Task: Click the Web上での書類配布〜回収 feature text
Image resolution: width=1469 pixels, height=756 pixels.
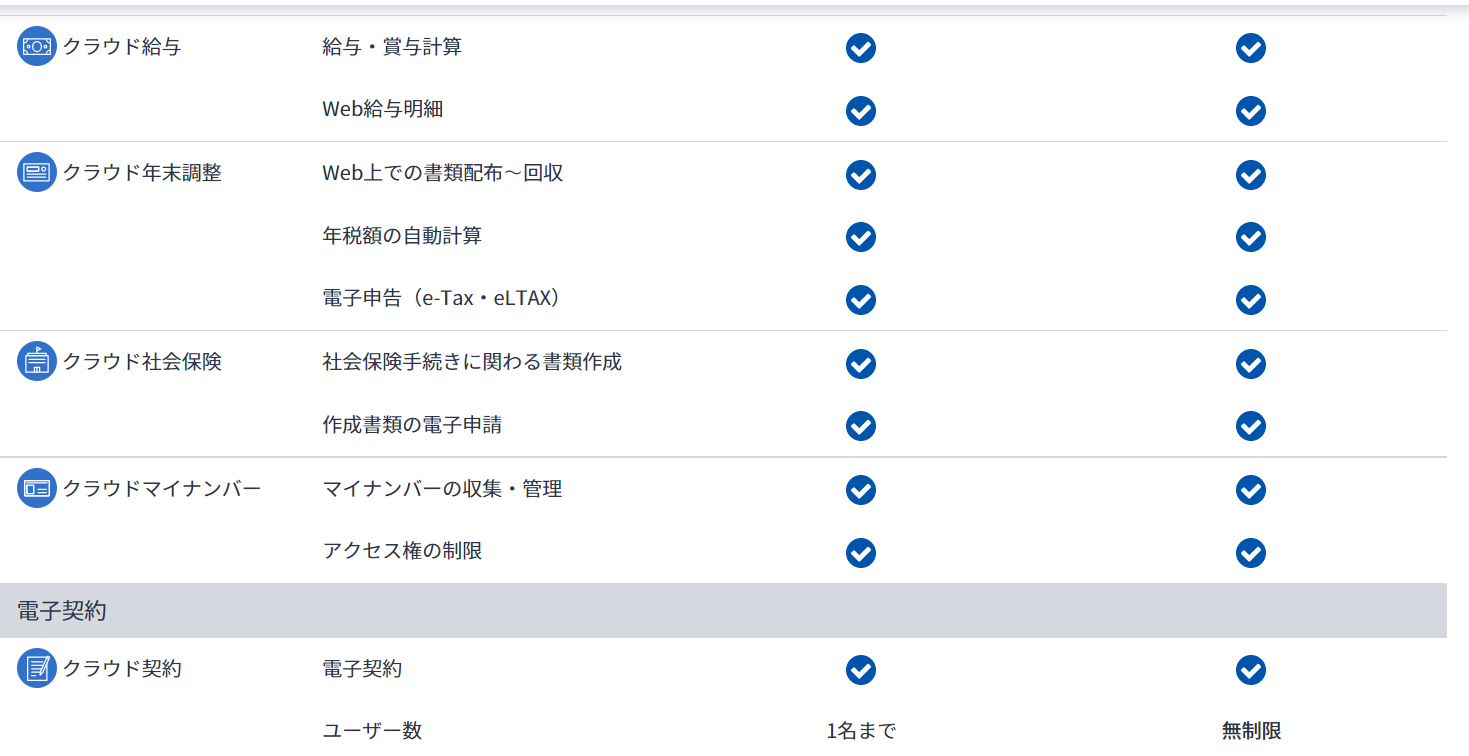Action: 443,173
